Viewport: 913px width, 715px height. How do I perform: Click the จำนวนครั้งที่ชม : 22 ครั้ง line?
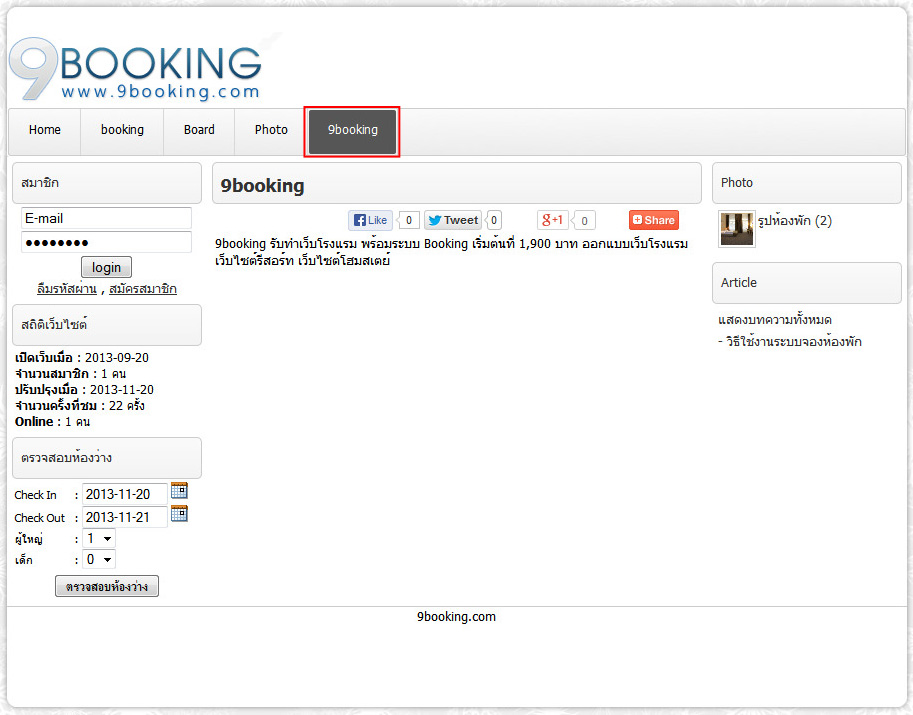click(80, 405)
